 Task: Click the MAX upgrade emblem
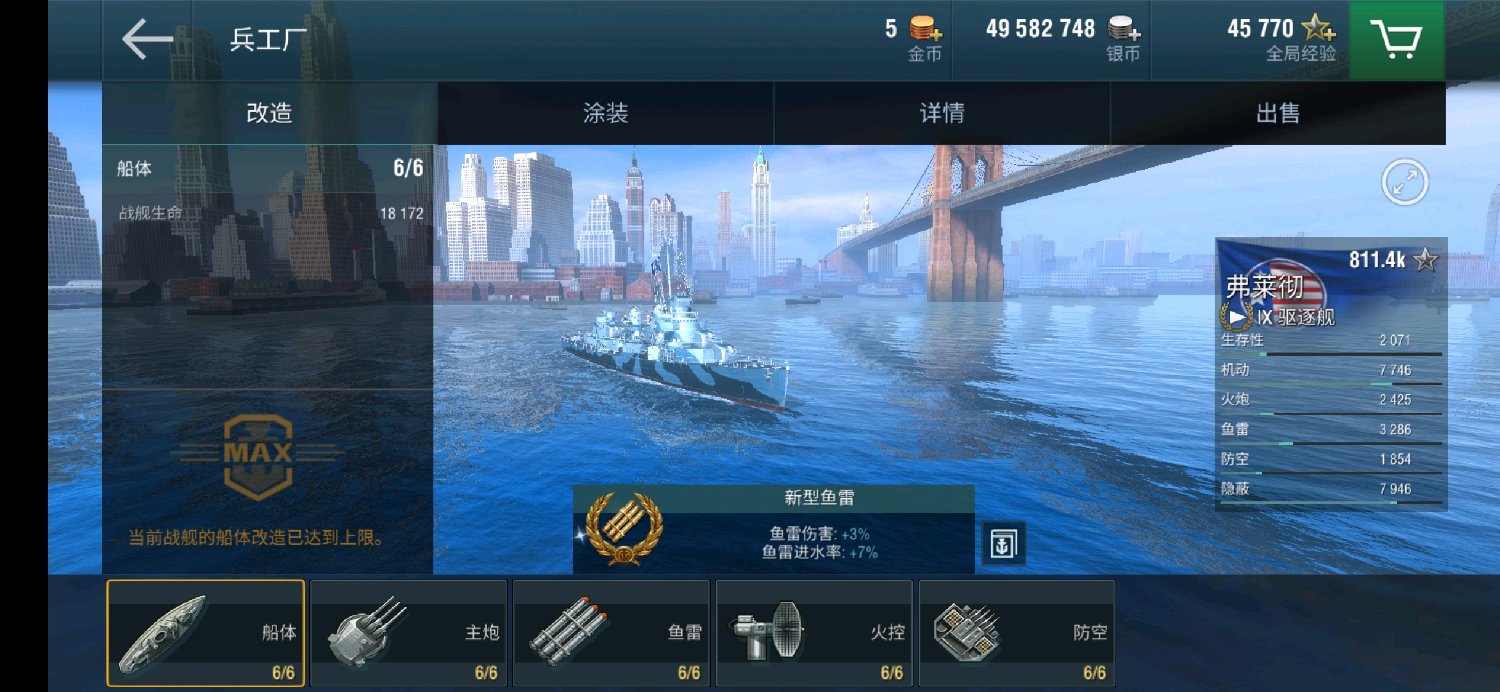click(258, 455)
